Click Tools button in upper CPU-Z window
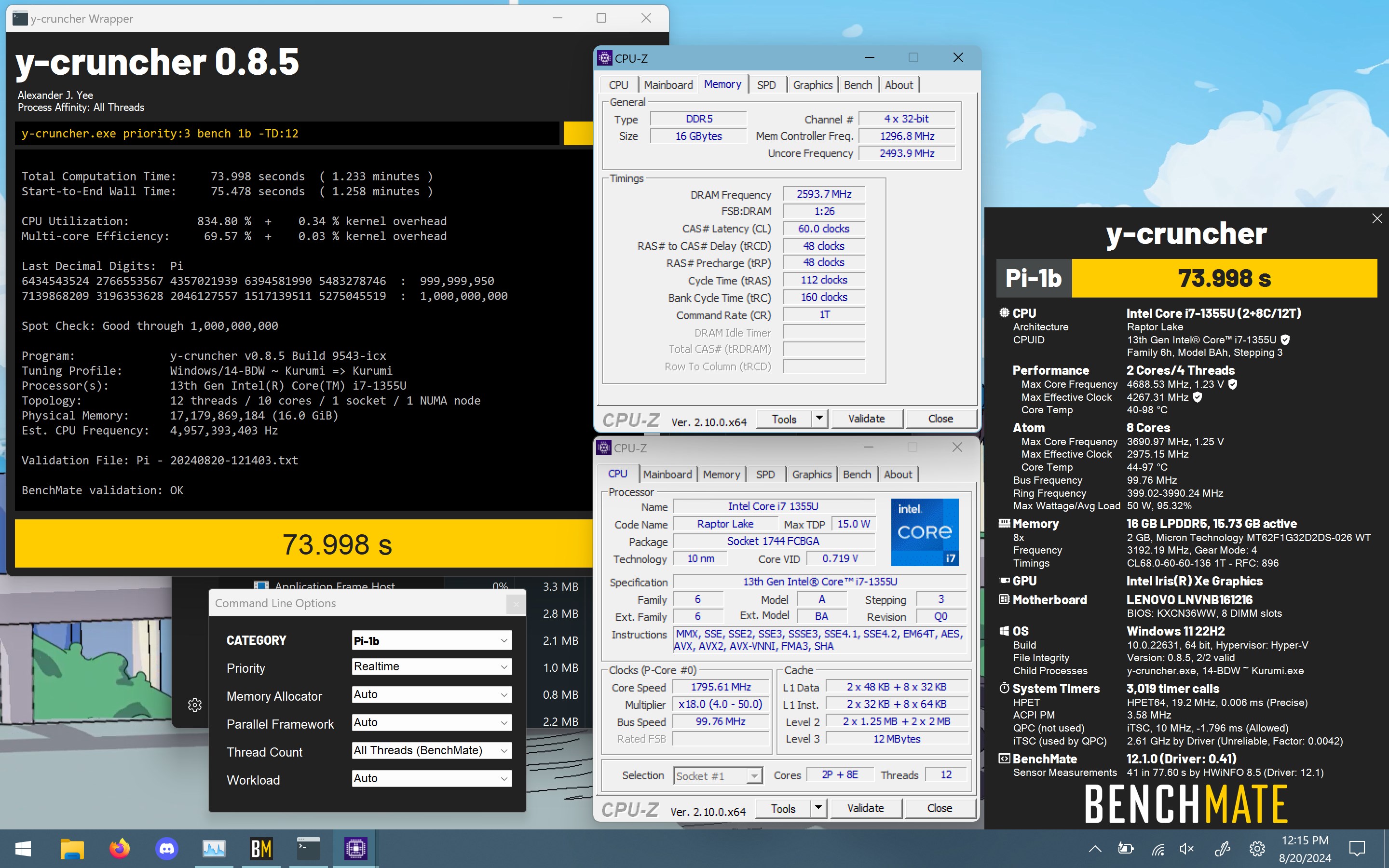This screenshot has width=1389, height=868. coord(784,419)
